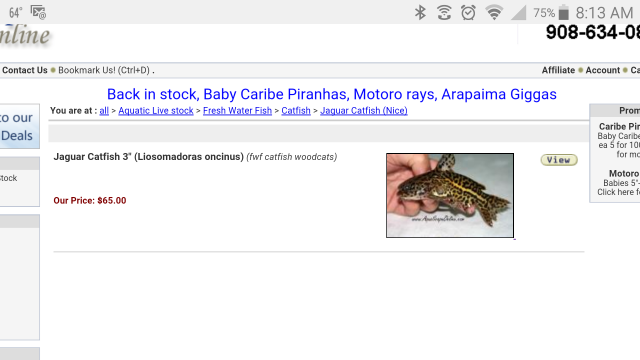The width and height of the screenshot is (640, 360).
Task: Click the View button for Jaguar Catfish
Action: click(x=559, y=160)
